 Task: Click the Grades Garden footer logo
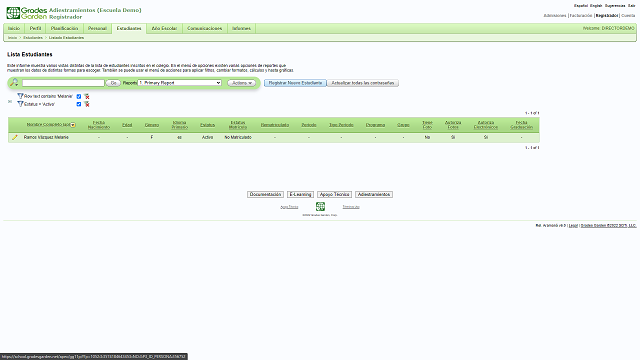coord(320,207)
